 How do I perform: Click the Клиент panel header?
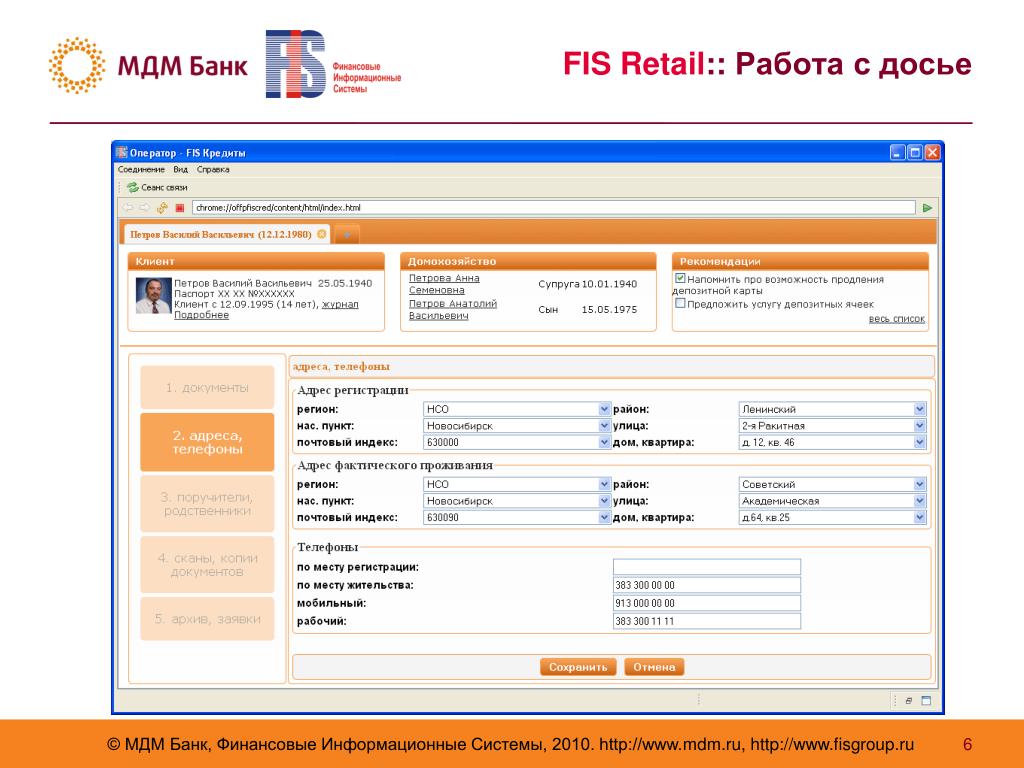pos(256,261)
